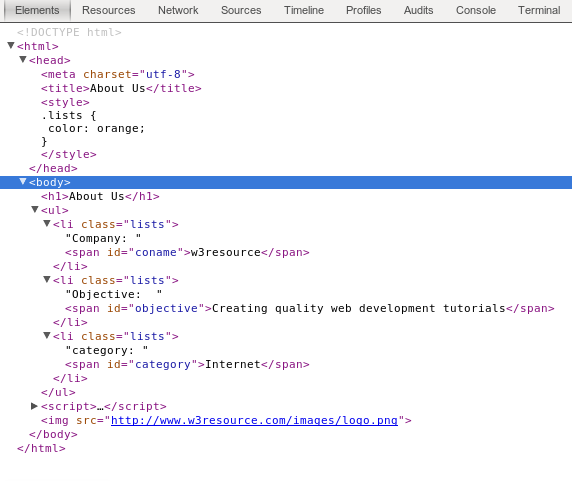Click the closing li tag after category span
Viewport: 572px width, 481px height.
pos(70,378)
